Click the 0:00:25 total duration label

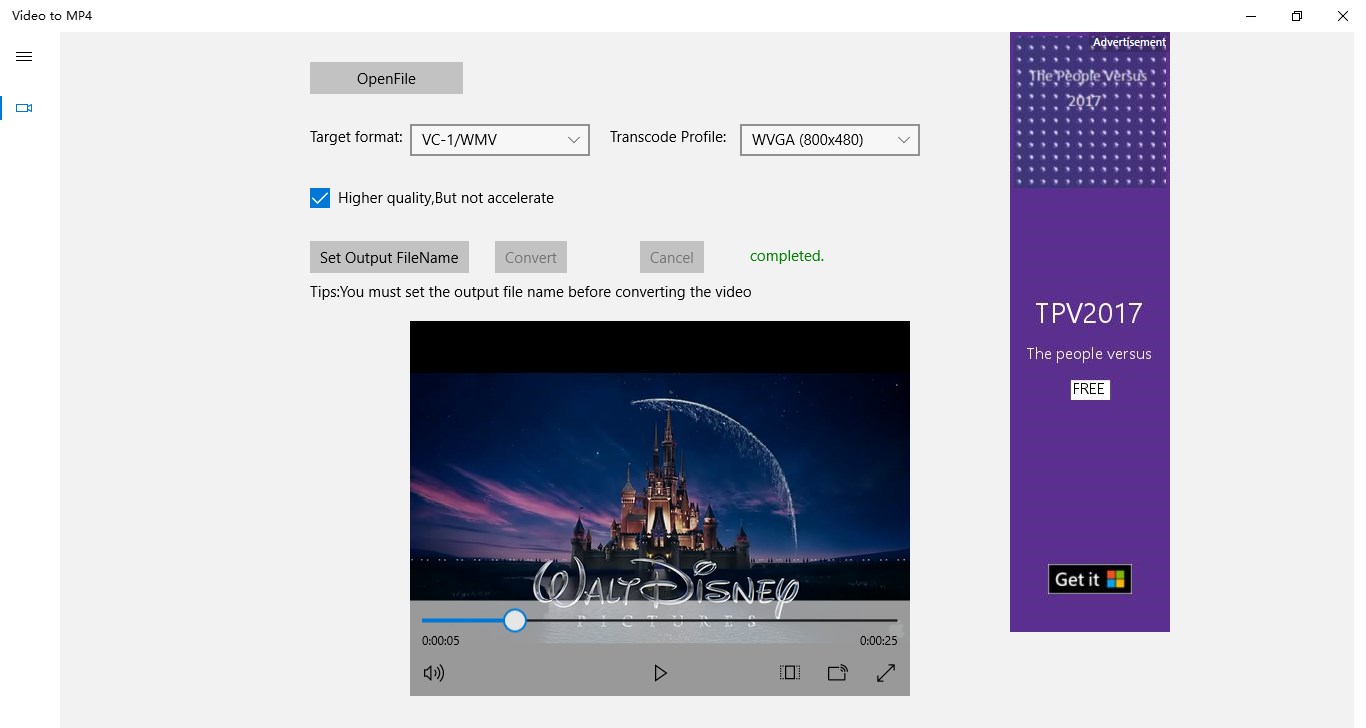pos(878,641)
